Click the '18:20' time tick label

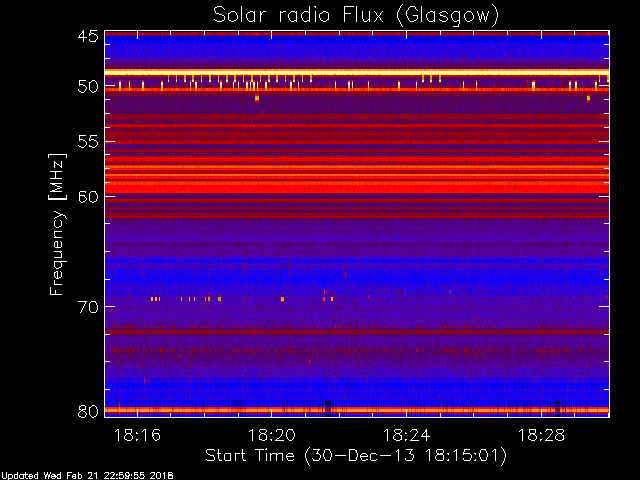pos(272,435)
